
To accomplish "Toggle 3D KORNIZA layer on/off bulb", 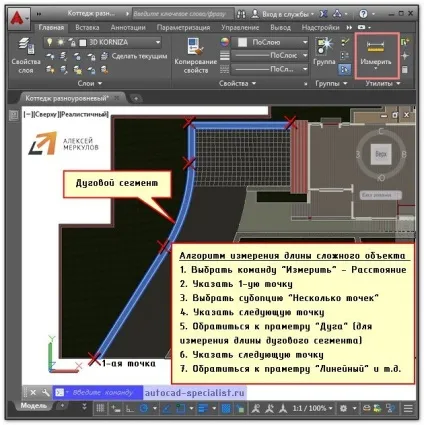I will (x=49, y=42).
